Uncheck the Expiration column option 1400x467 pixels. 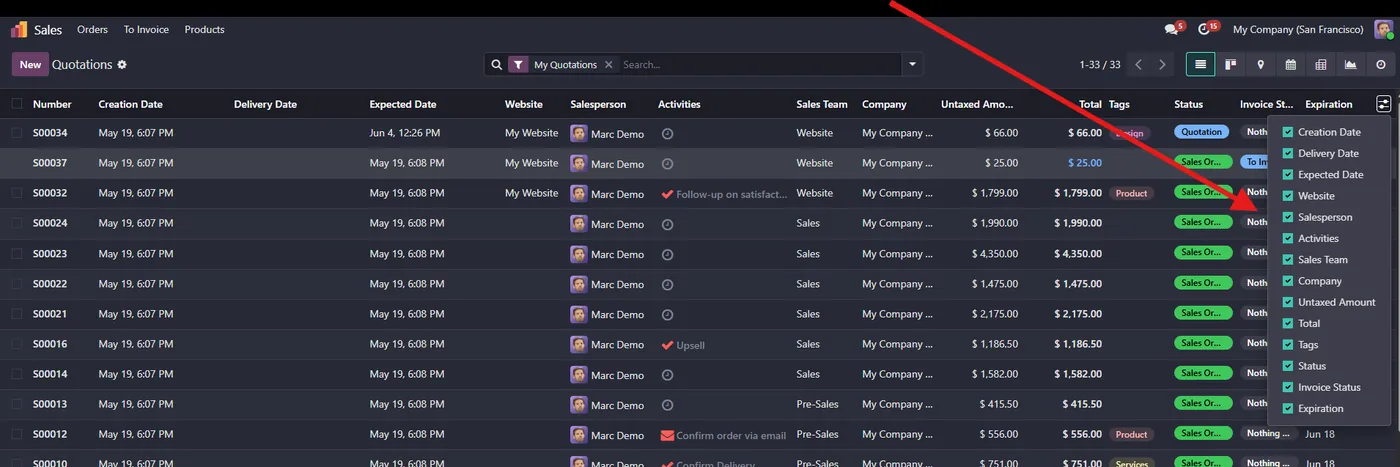pyautogui.click(x=1288, y=408)
